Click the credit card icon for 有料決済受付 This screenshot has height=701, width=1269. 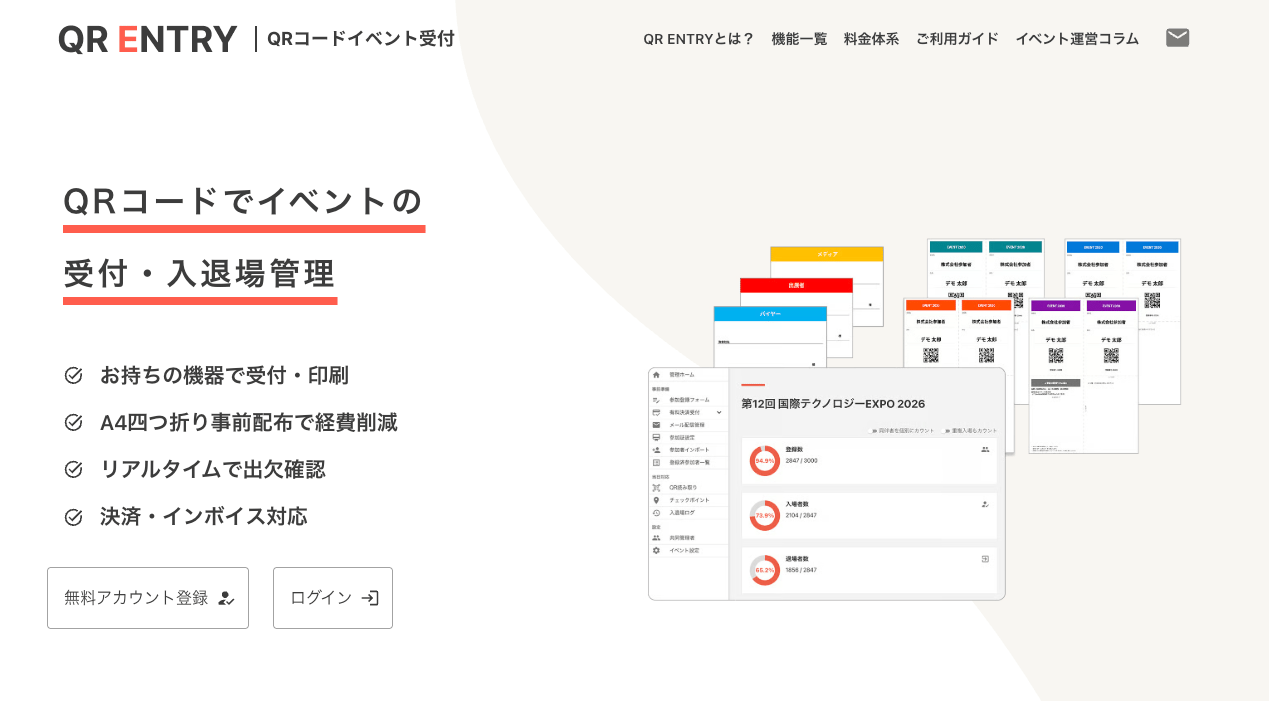click(x=657, y=412)
